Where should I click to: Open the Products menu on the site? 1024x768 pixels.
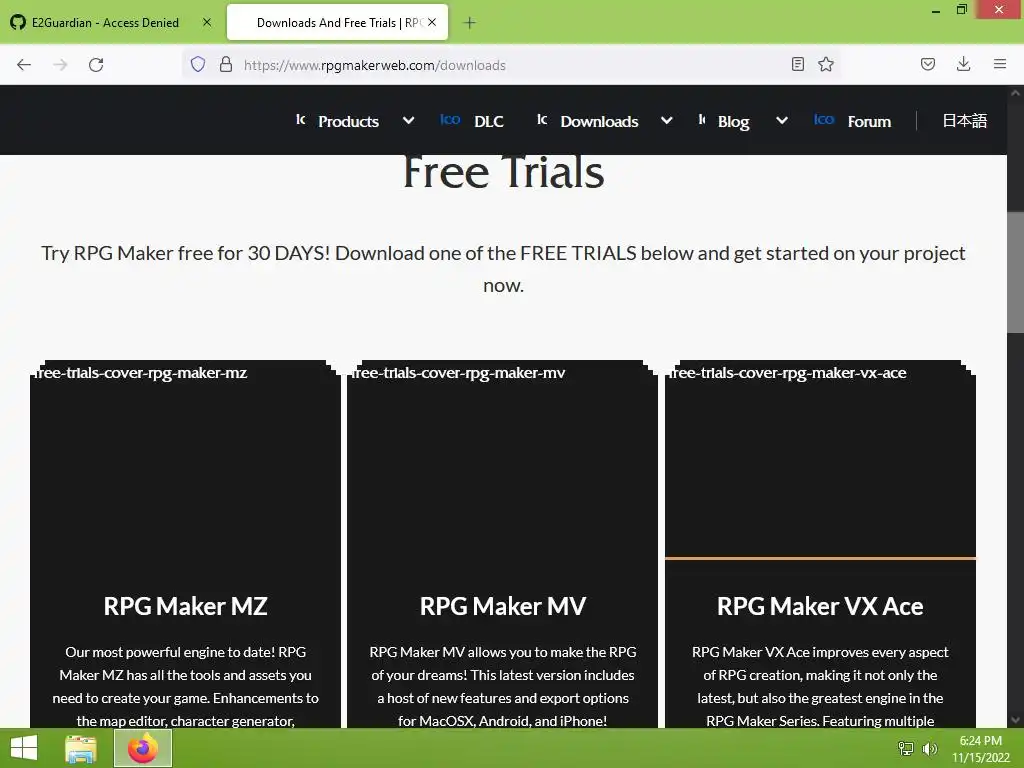[x=348, y=121]
